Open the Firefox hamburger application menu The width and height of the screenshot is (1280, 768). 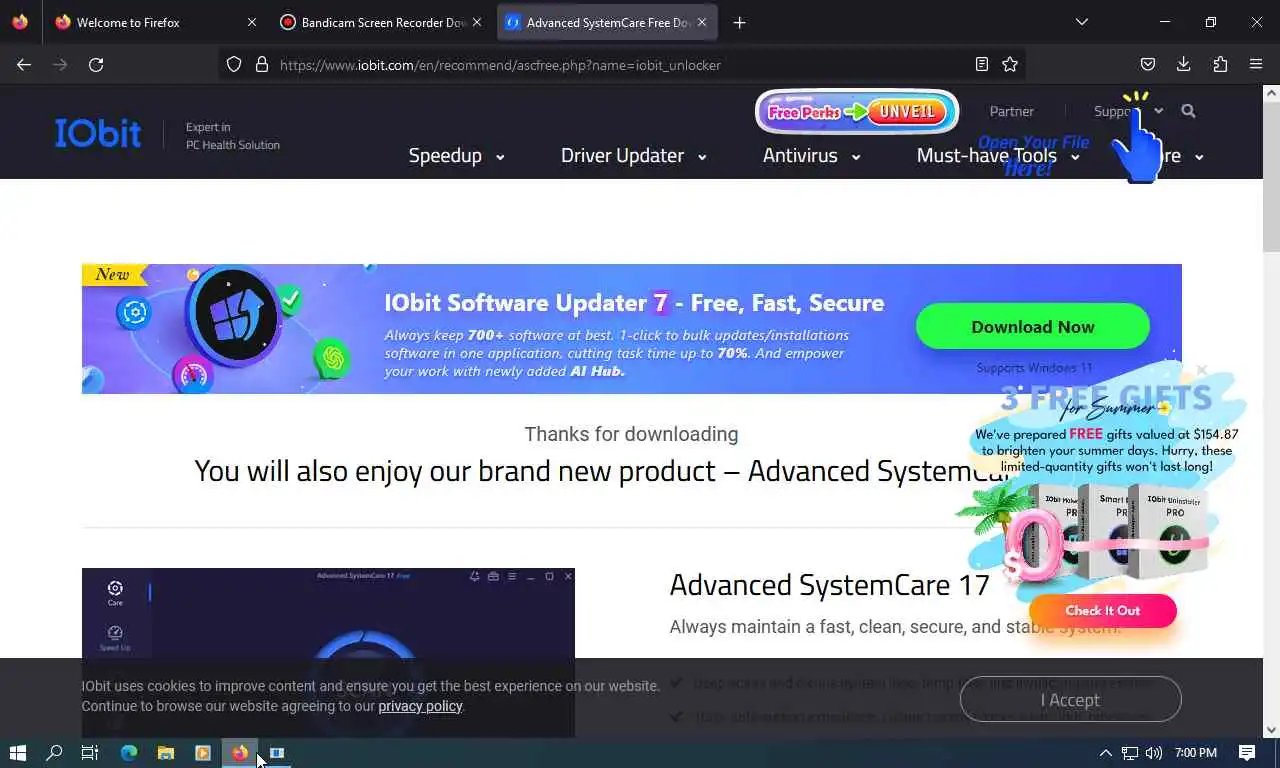click(x=1256, y=64)
